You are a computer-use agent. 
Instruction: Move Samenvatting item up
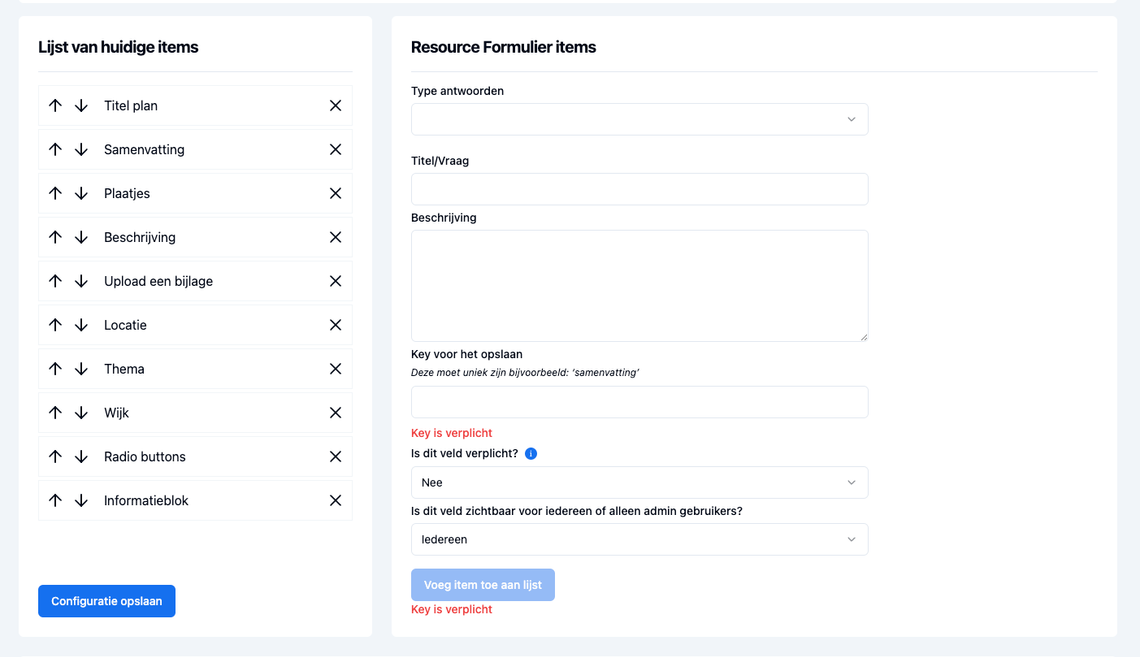[55, 150]
